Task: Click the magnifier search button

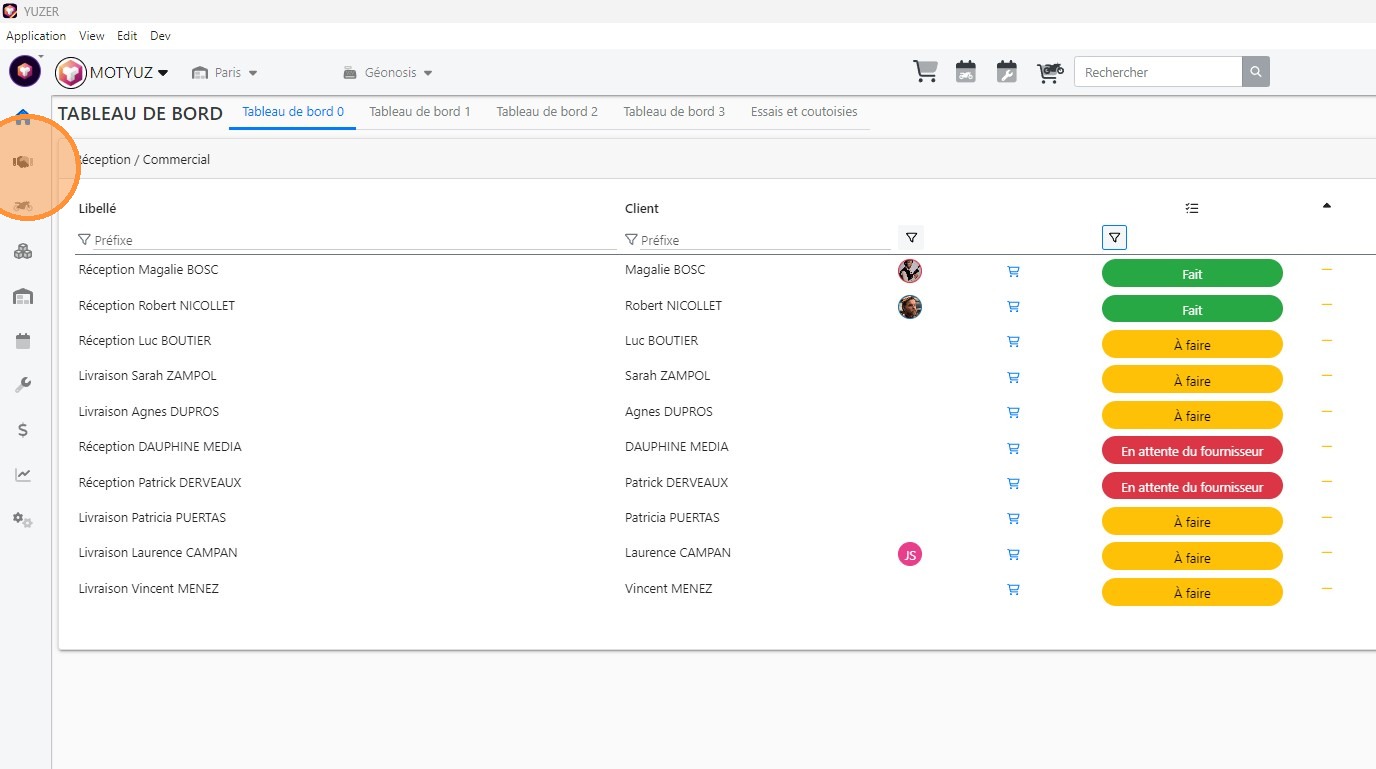Action: (1256, 72)
